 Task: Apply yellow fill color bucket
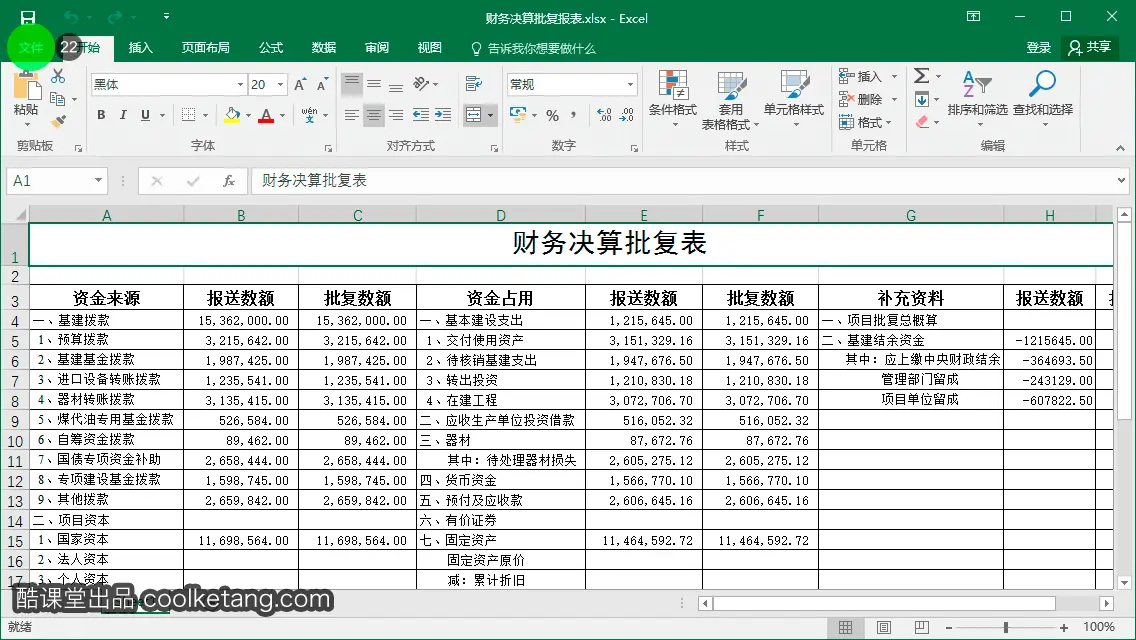(x=232, y=115)
